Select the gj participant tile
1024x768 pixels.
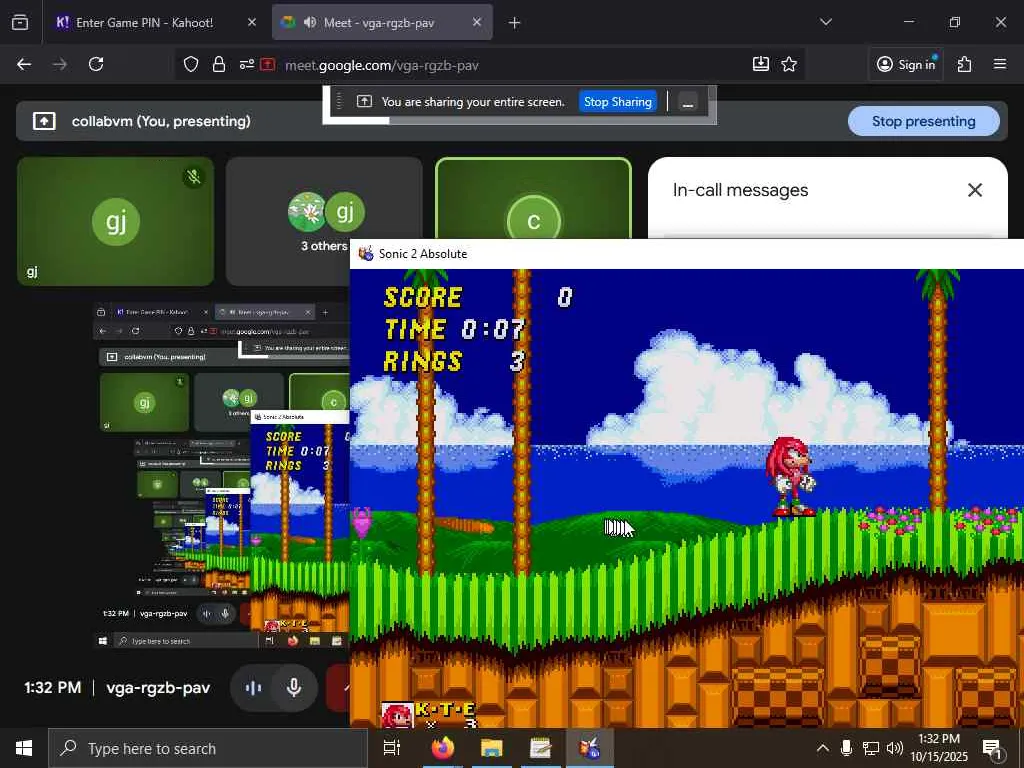(116, 221)
